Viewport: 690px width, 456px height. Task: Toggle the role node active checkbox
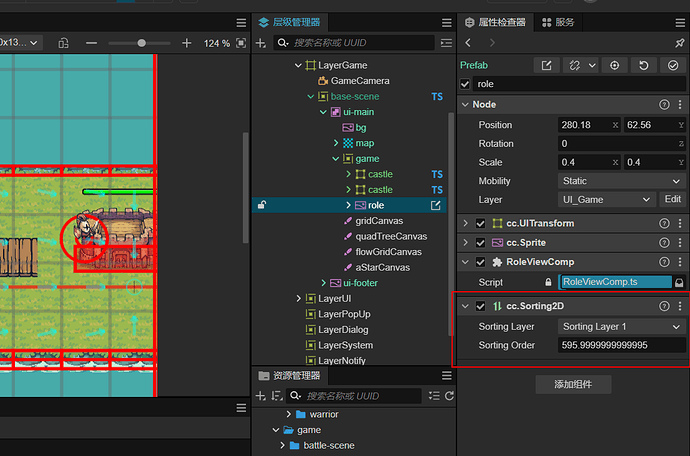coord(465,84)
